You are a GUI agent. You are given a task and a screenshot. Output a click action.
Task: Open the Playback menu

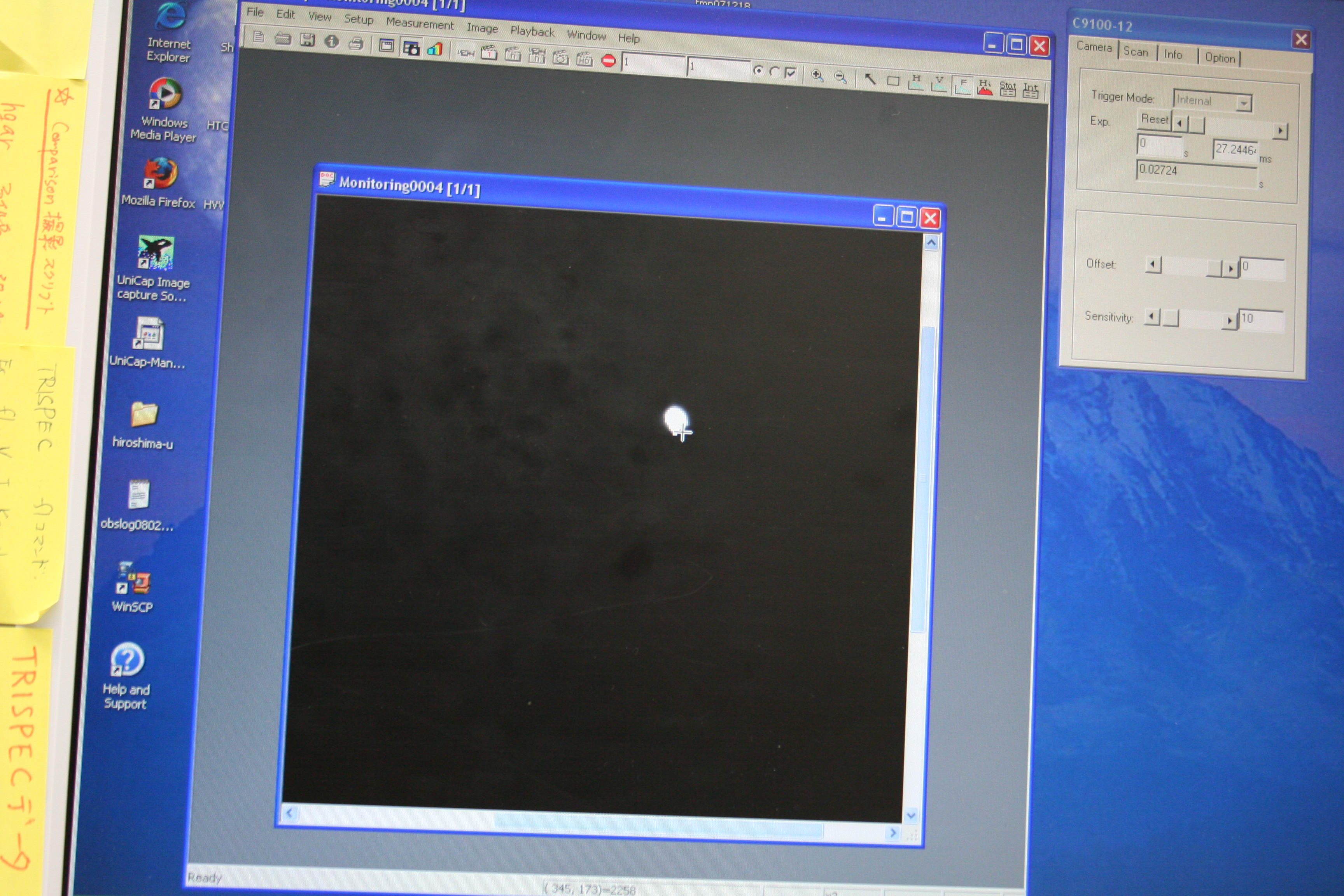tap(532, 31)
